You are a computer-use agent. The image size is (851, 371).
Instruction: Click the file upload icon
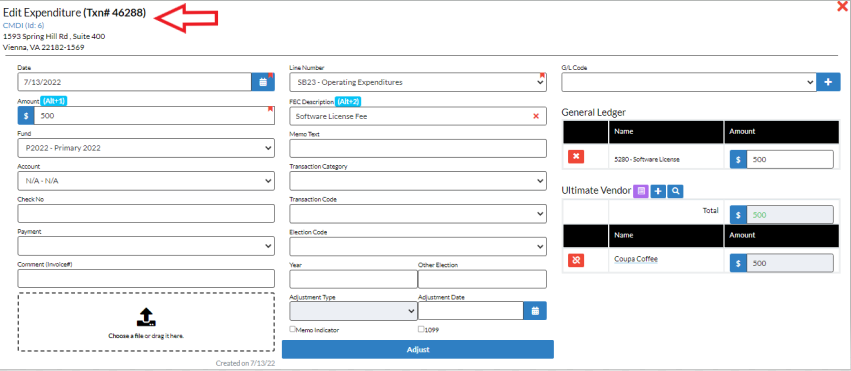point(146,317)
